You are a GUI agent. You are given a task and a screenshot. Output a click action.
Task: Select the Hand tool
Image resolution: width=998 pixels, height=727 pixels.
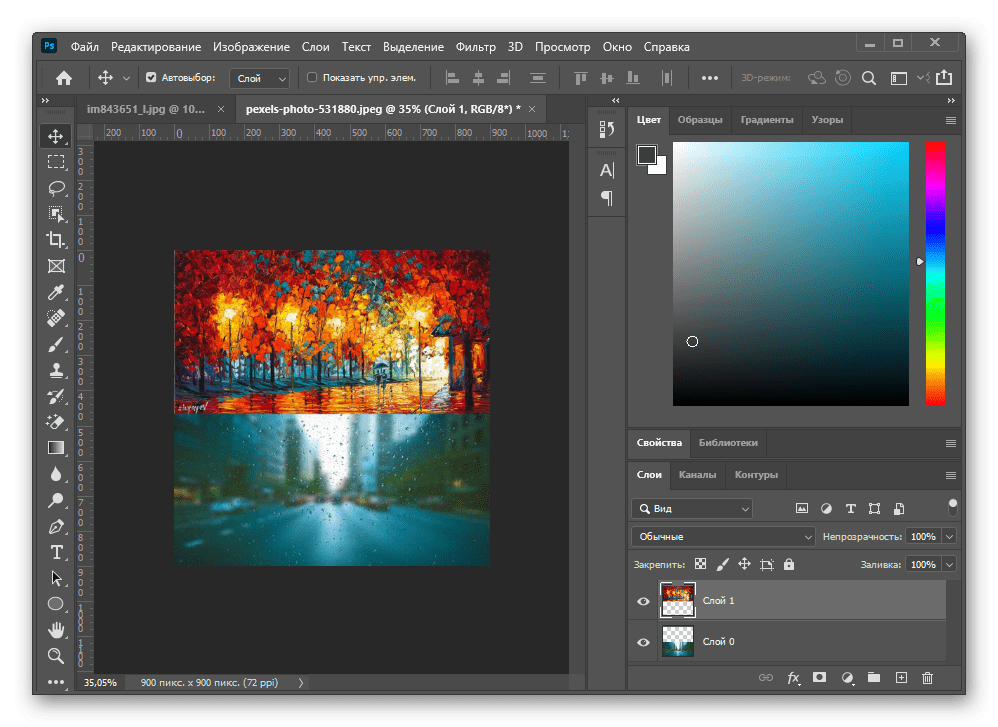pos(56,630)
